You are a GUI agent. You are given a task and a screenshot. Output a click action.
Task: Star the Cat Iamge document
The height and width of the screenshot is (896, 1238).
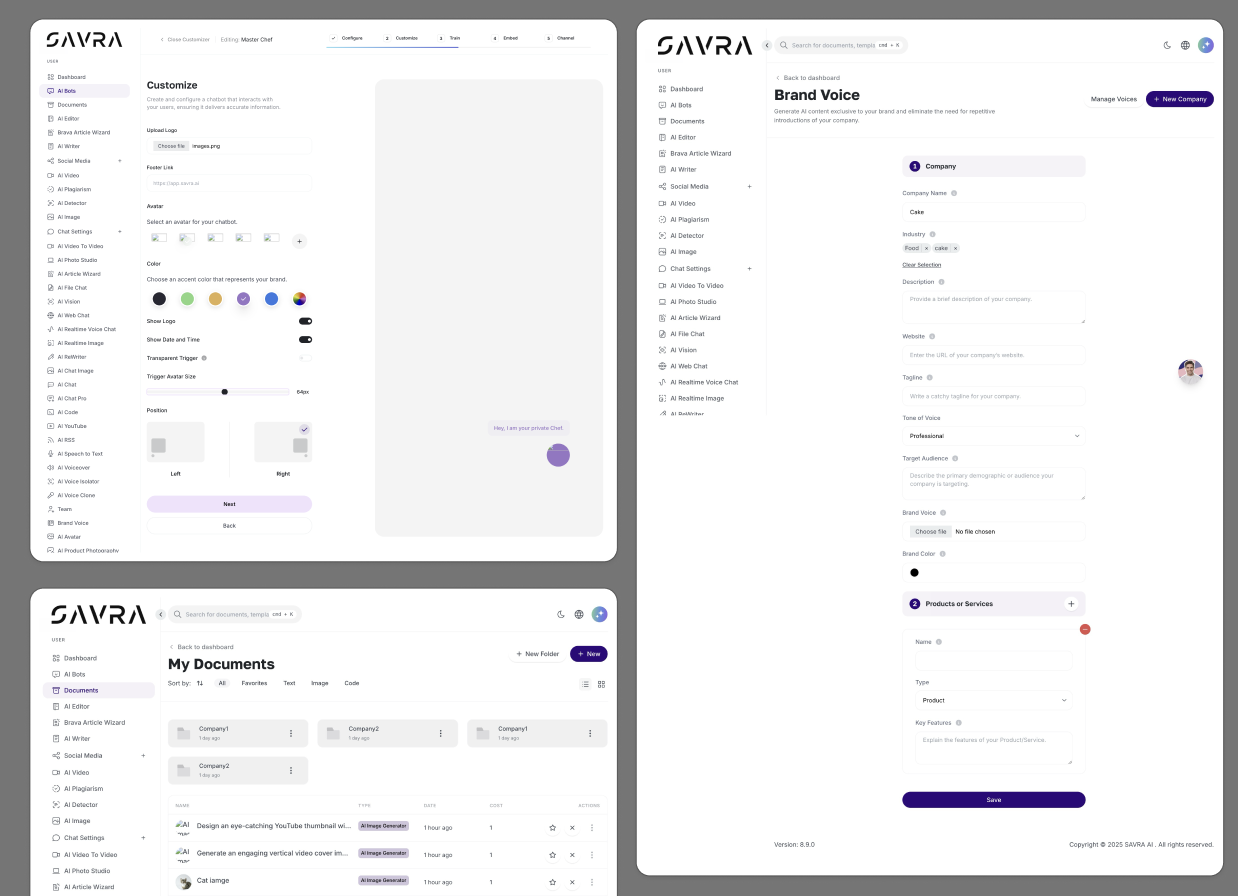[552, 882]
